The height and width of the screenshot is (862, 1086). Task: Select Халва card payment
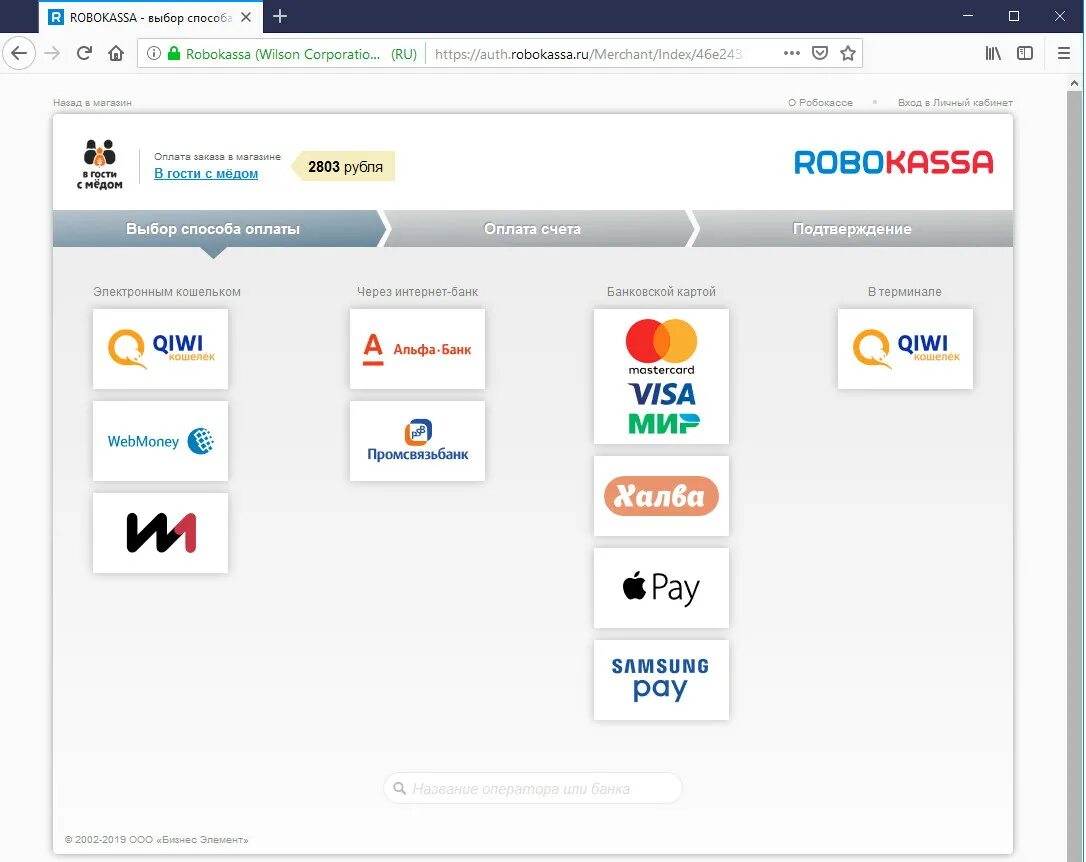[661, 496]
